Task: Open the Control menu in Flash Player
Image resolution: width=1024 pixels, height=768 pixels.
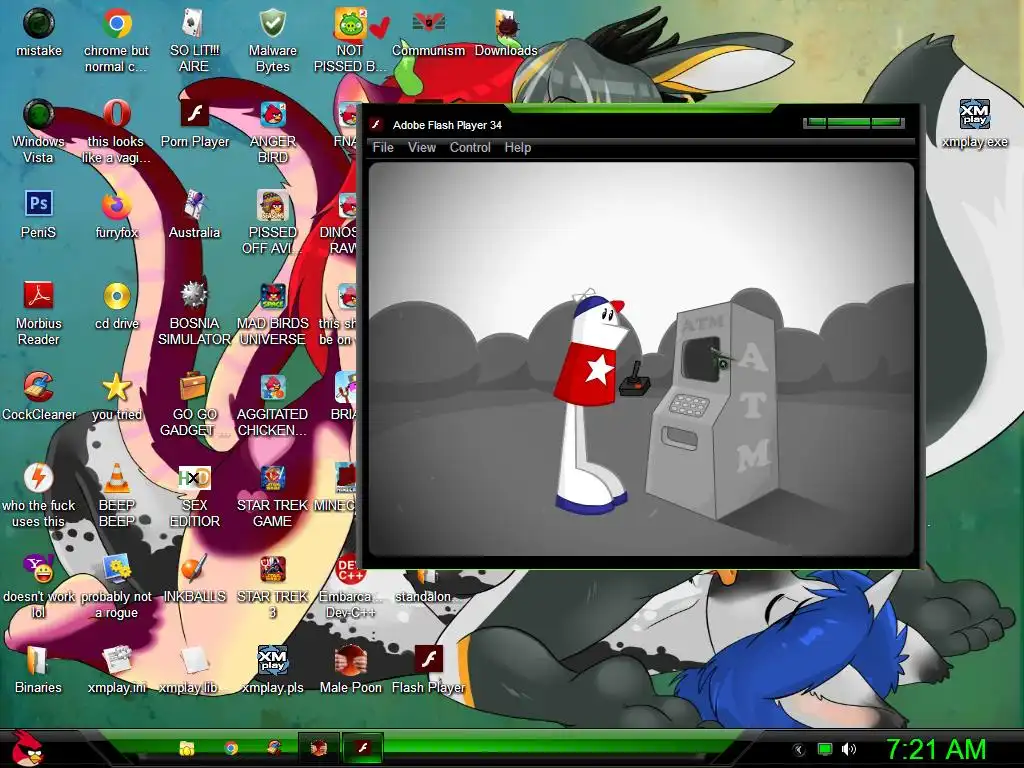Action: tap(470, 148)
